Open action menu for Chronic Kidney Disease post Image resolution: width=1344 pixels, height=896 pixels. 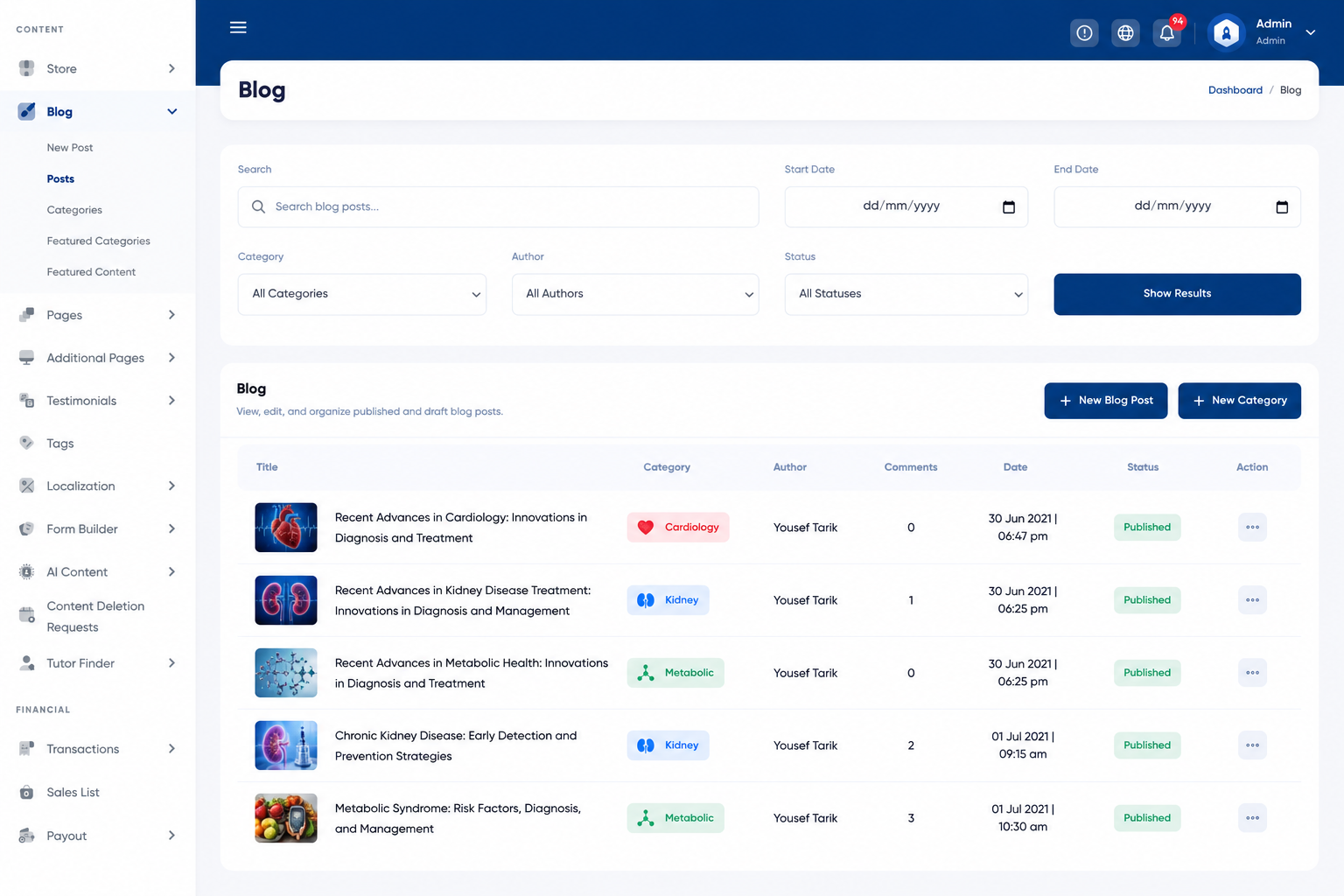coord(1252,745)
